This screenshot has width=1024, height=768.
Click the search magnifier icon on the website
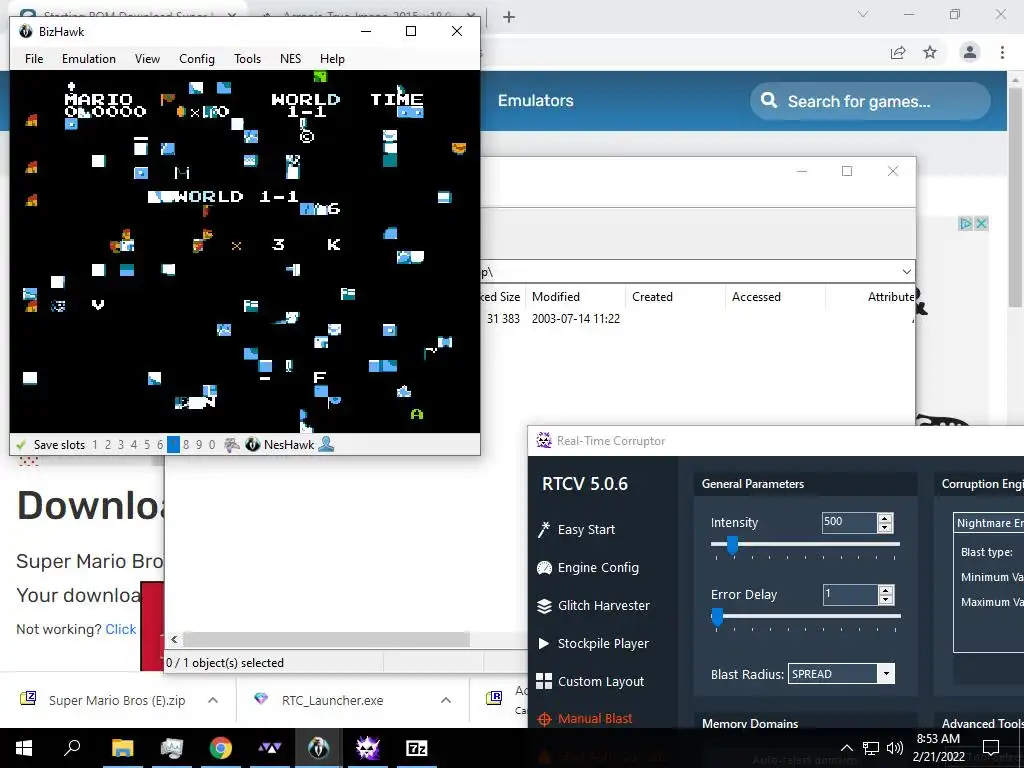coord(769,101)
